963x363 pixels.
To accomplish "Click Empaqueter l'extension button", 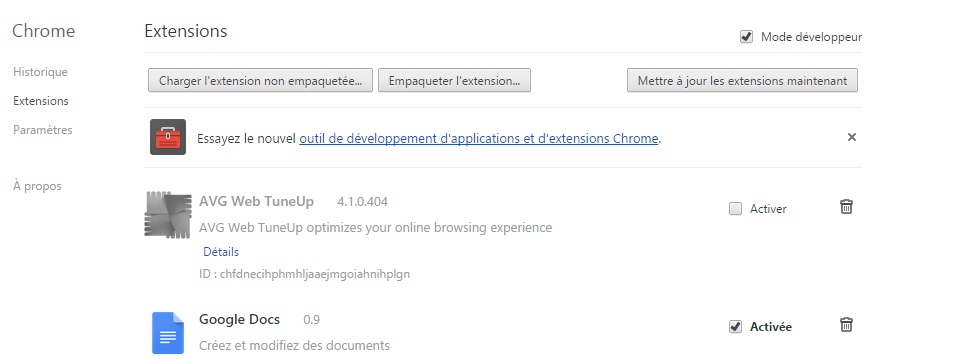I will click(x=454, y=80).
